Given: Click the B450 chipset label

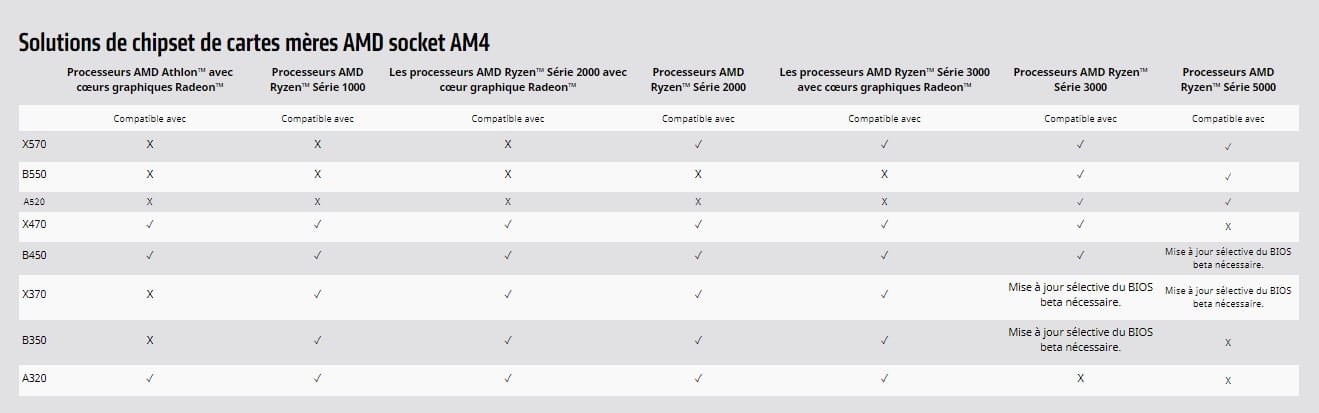Looking at the screenshot, I should pos(33,256).
